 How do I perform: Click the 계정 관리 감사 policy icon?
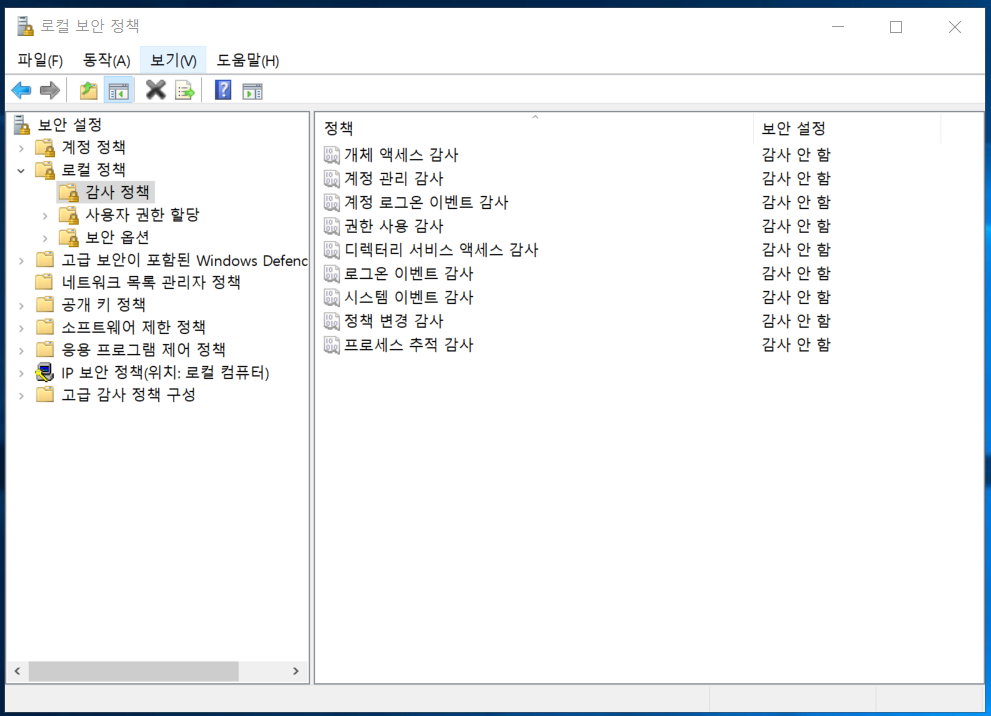click(x=332, y=179)
